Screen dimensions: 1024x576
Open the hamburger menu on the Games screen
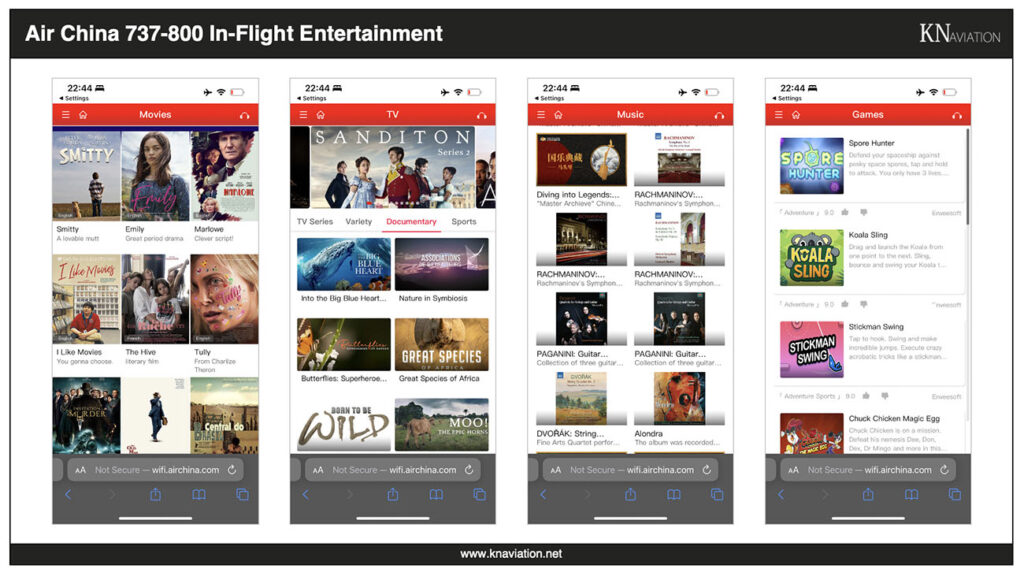[x=778, y=115]
